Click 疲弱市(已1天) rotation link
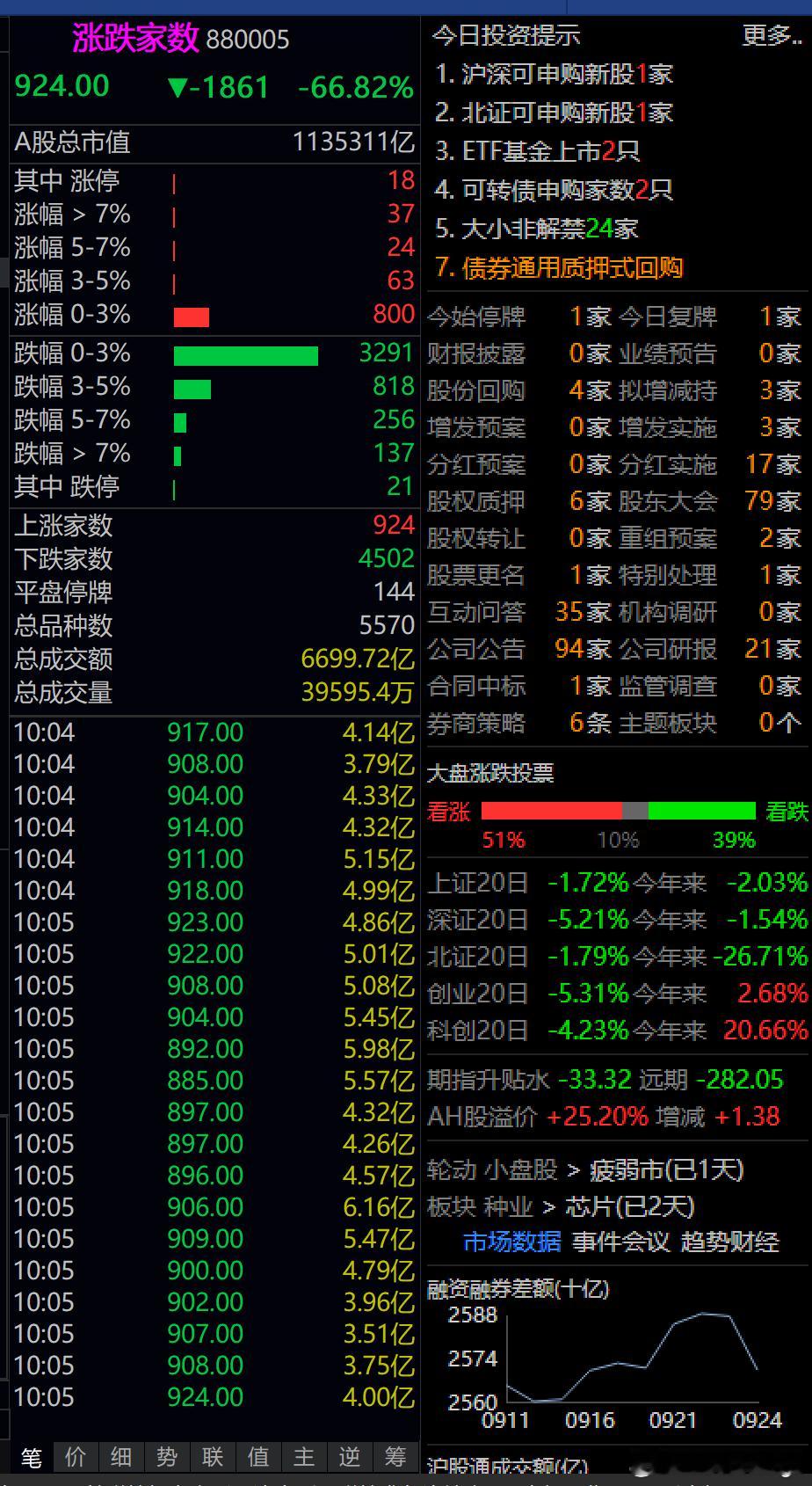This screenshot has width=812, height=1486. pyautogui.click(x=666, y=1169)
